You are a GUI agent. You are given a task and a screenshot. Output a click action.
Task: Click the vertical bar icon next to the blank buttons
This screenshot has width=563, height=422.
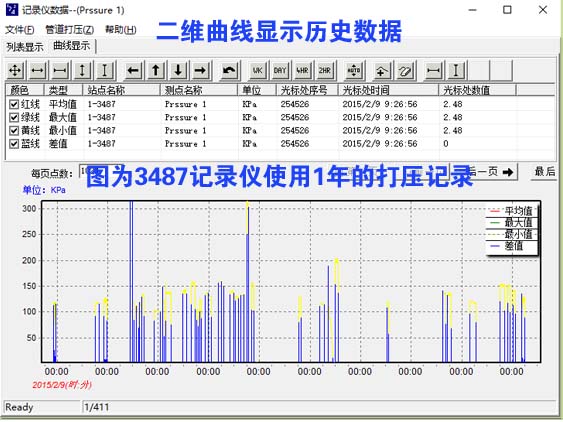(456, 70)
